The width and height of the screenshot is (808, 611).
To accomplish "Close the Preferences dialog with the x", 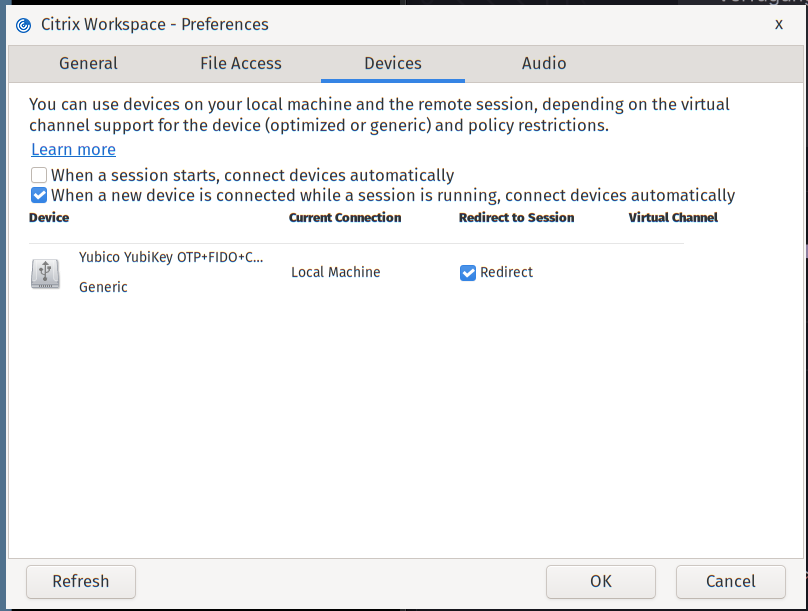I will pos(779,24).
